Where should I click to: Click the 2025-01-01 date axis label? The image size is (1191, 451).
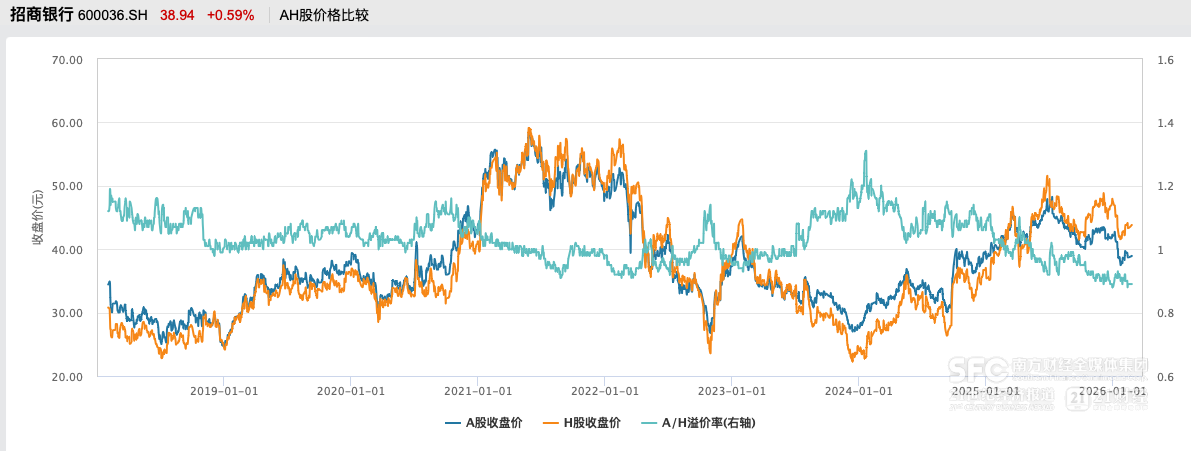point(986,391)
